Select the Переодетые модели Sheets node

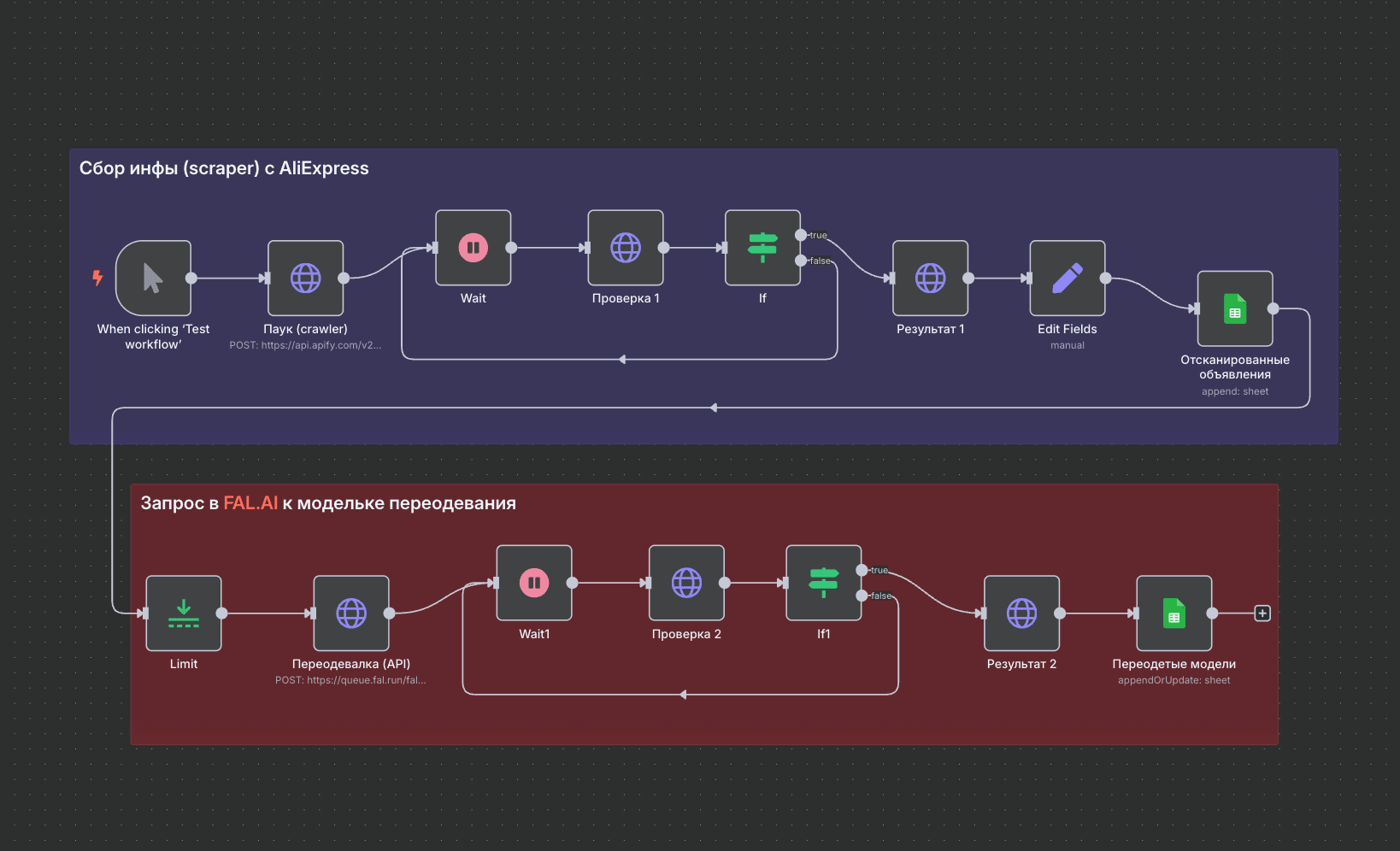coord(1174,613)
